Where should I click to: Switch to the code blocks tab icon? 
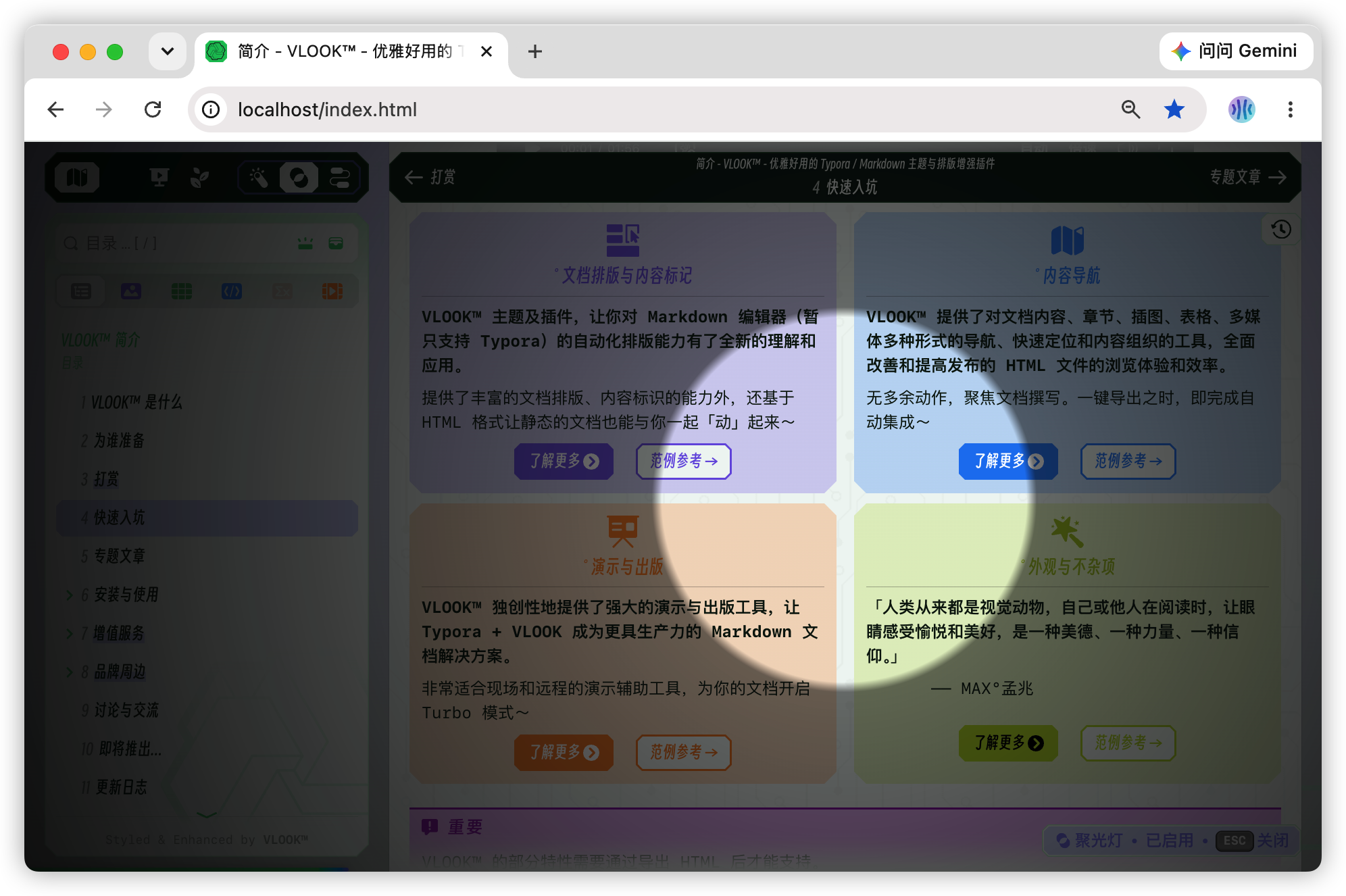point(232,291)
